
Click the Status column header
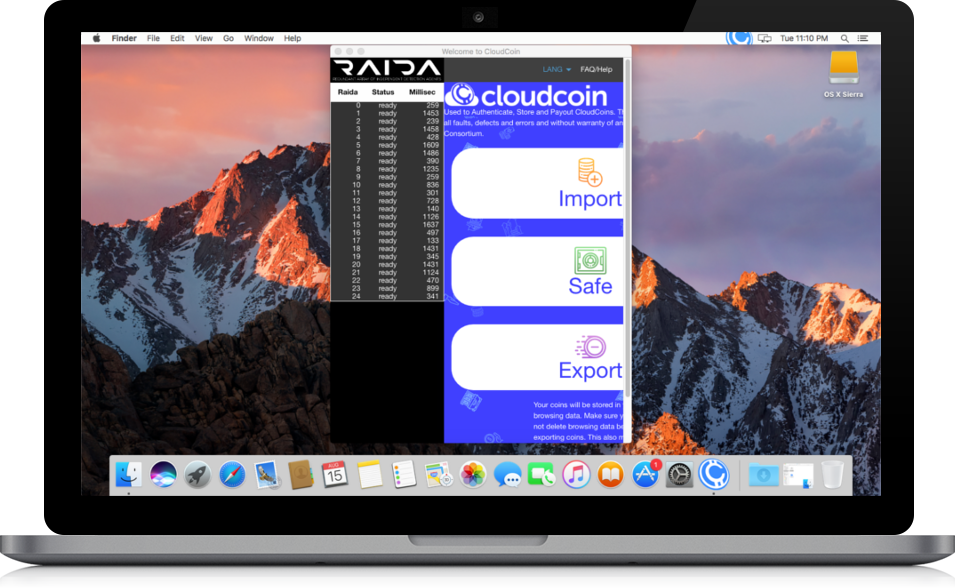(x=383, y=92)
